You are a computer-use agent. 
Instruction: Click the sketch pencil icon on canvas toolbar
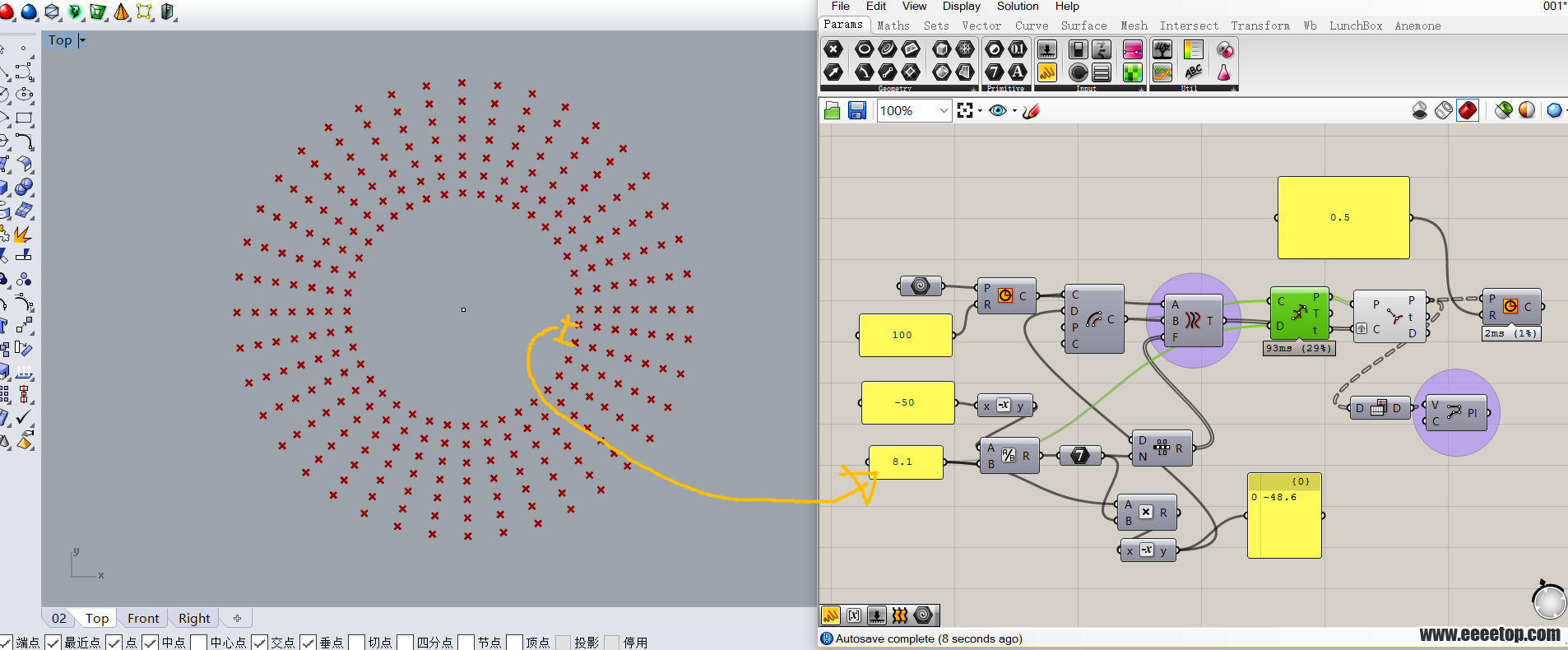(1031, 110)
